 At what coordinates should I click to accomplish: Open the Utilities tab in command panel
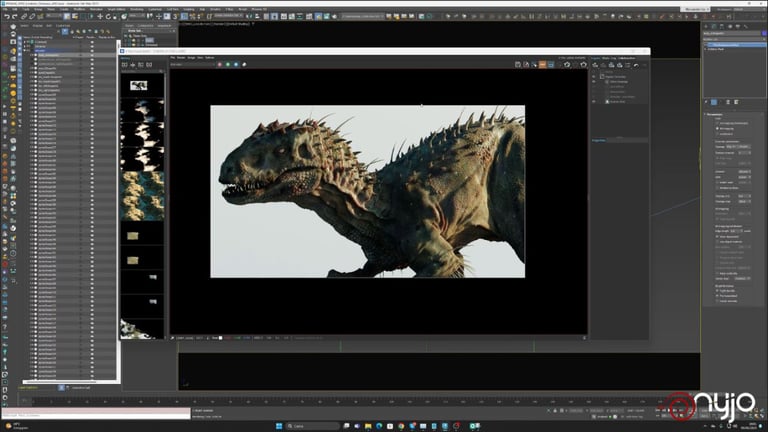745,26
